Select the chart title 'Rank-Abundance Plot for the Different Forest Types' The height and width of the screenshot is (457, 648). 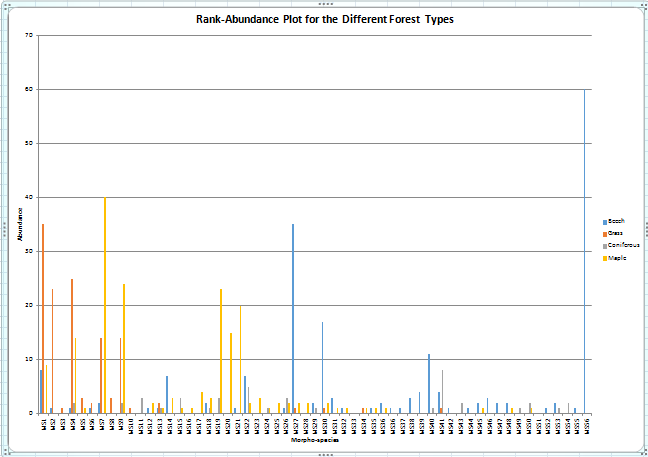[x=325, y=19]
